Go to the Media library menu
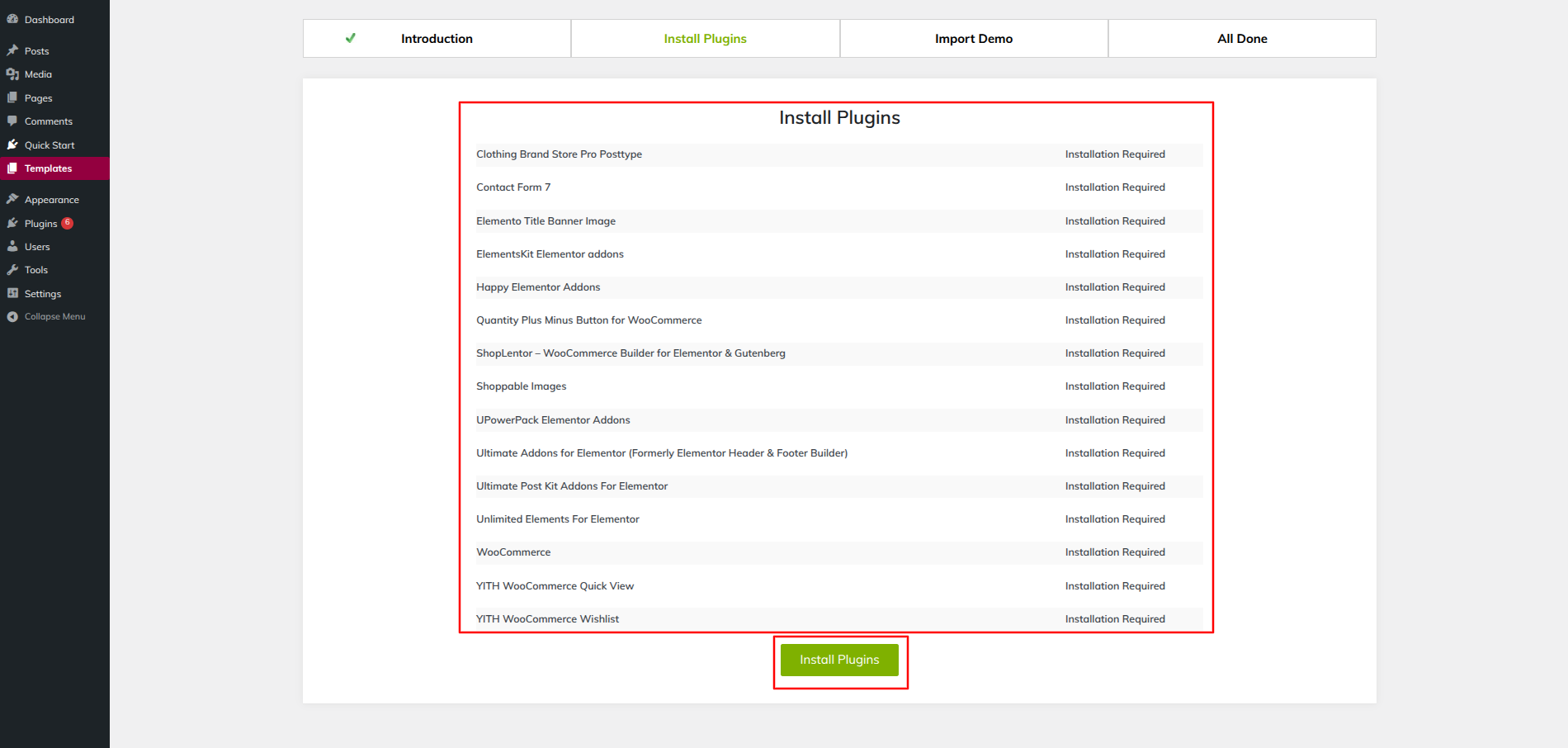The image size is (1568, 748). (54, 74)
